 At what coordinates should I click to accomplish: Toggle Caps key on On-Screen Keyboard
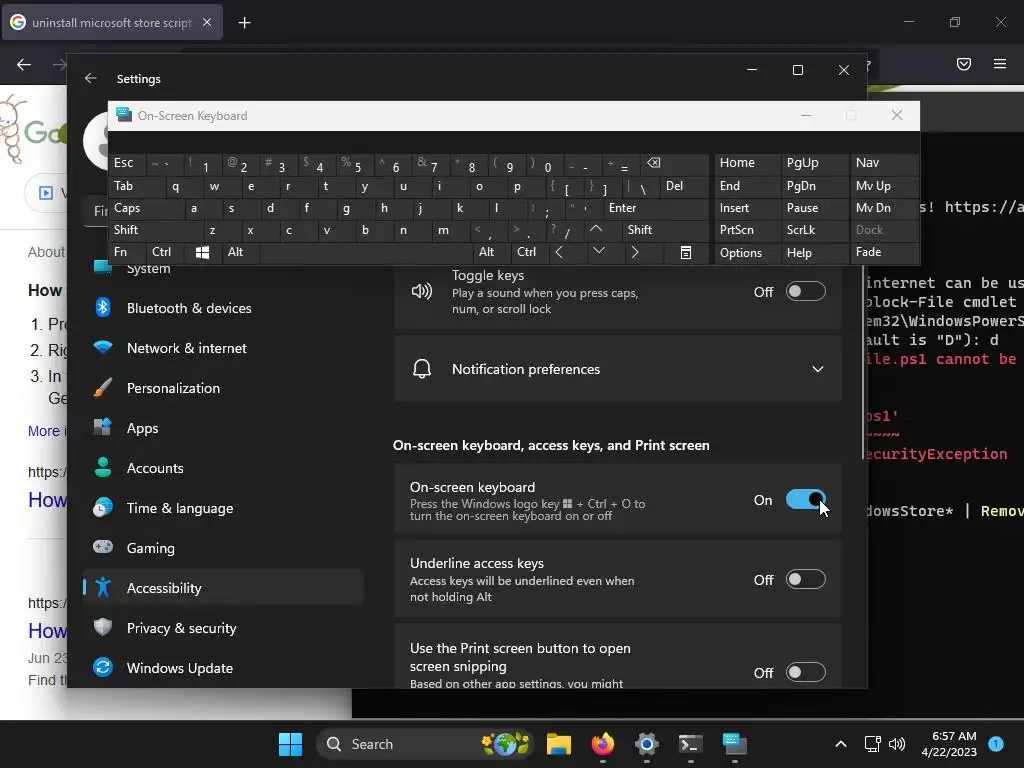(146, 208)
